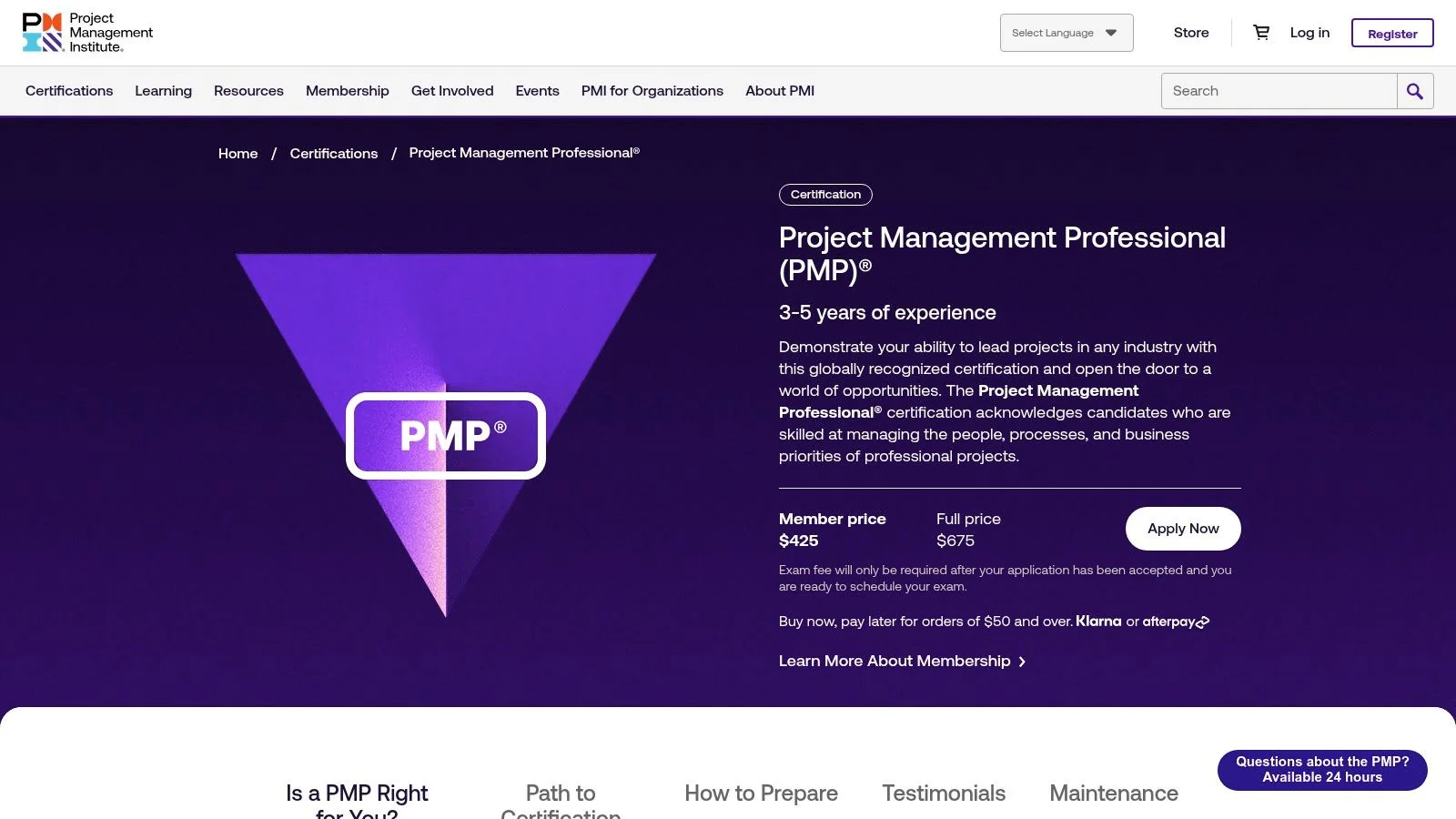This screenshot has width=1456, height=819.
Task: Open the Learning menu
Action: tap(164, 91)
